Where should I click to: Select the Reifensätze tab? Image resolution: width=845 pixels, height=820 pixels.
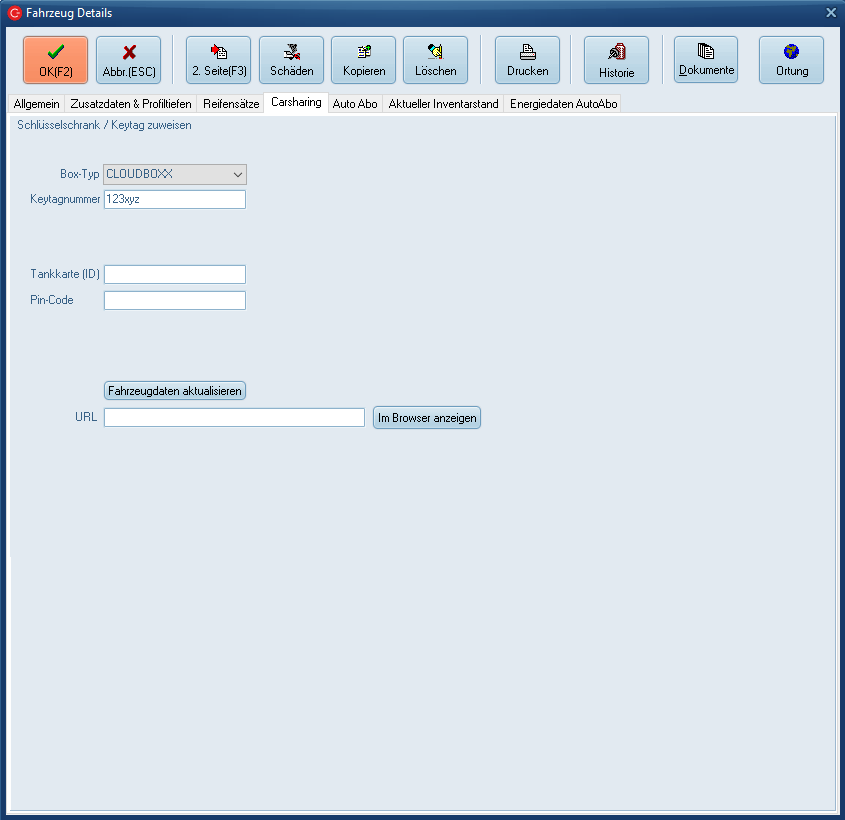pyautogui.click(x=230, y=104)
